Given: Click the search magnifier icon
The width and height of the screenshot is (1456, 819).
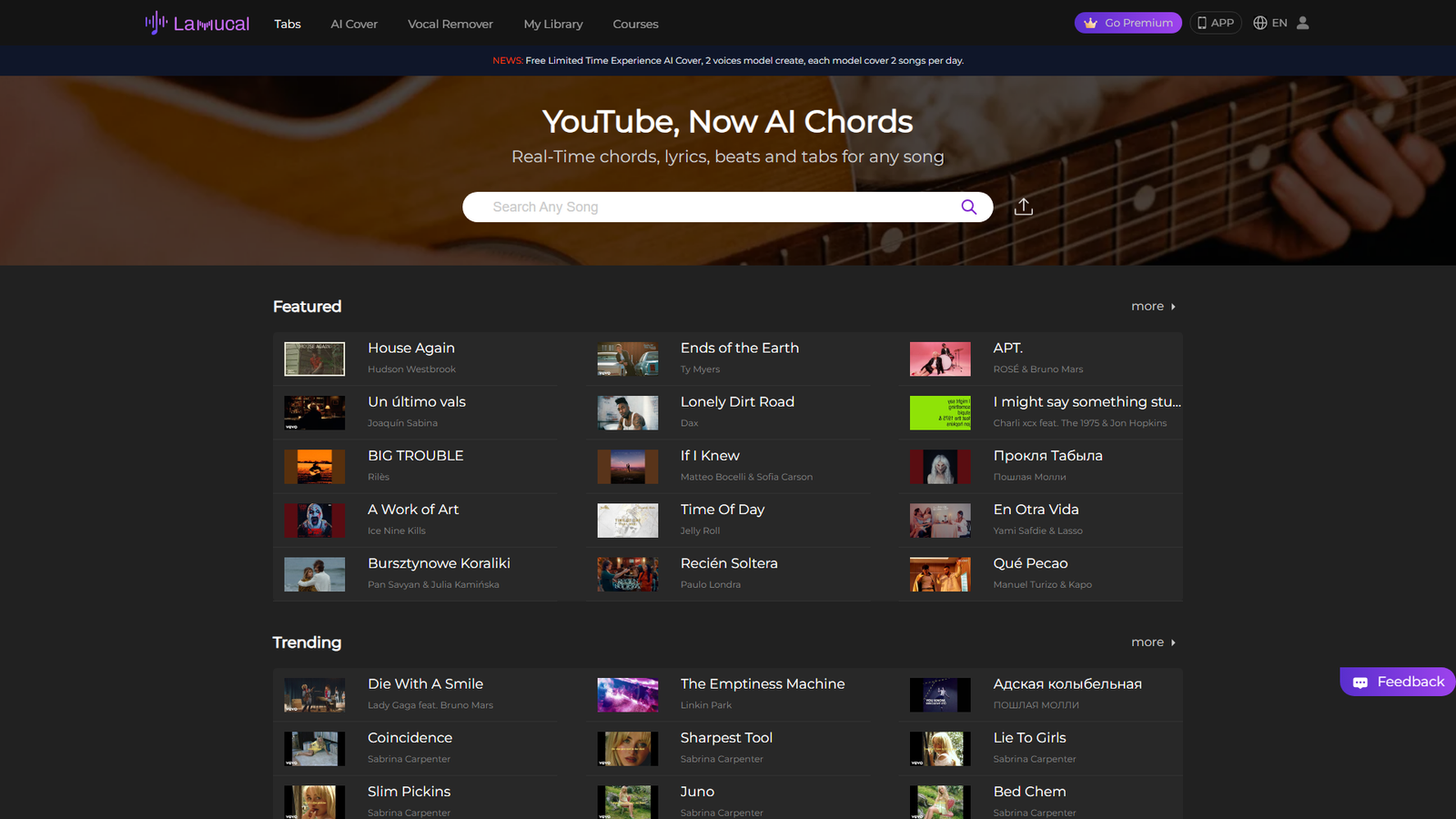Looking at the screenshot, I should tap(969, 207).
